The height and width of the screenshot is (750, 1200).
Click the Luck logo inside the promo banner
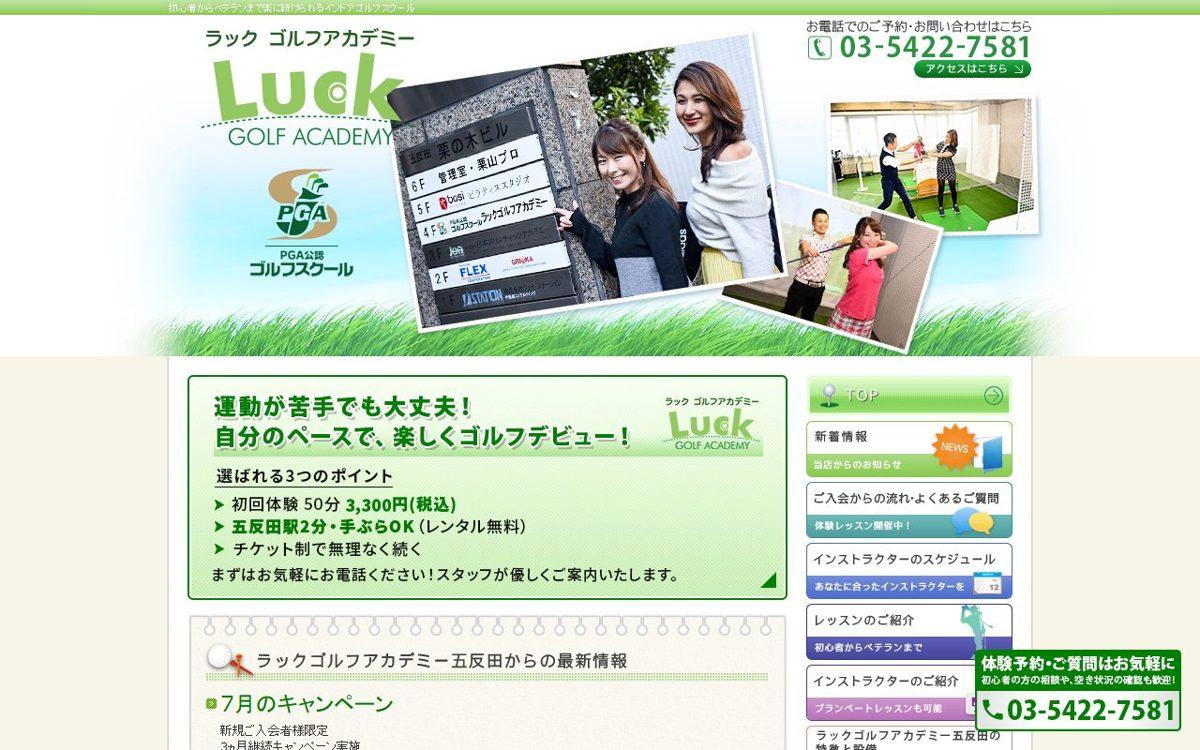pos(712,425)
